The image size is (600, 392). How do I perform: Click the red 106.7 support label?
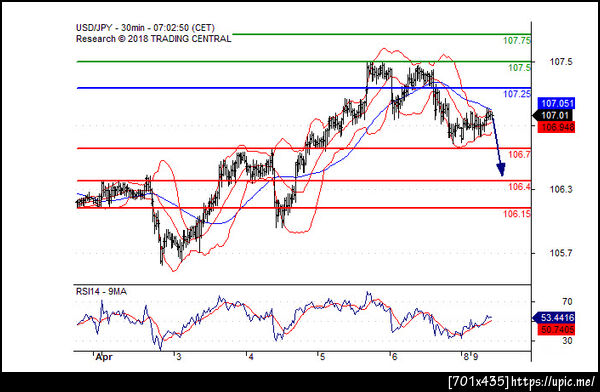519,155
